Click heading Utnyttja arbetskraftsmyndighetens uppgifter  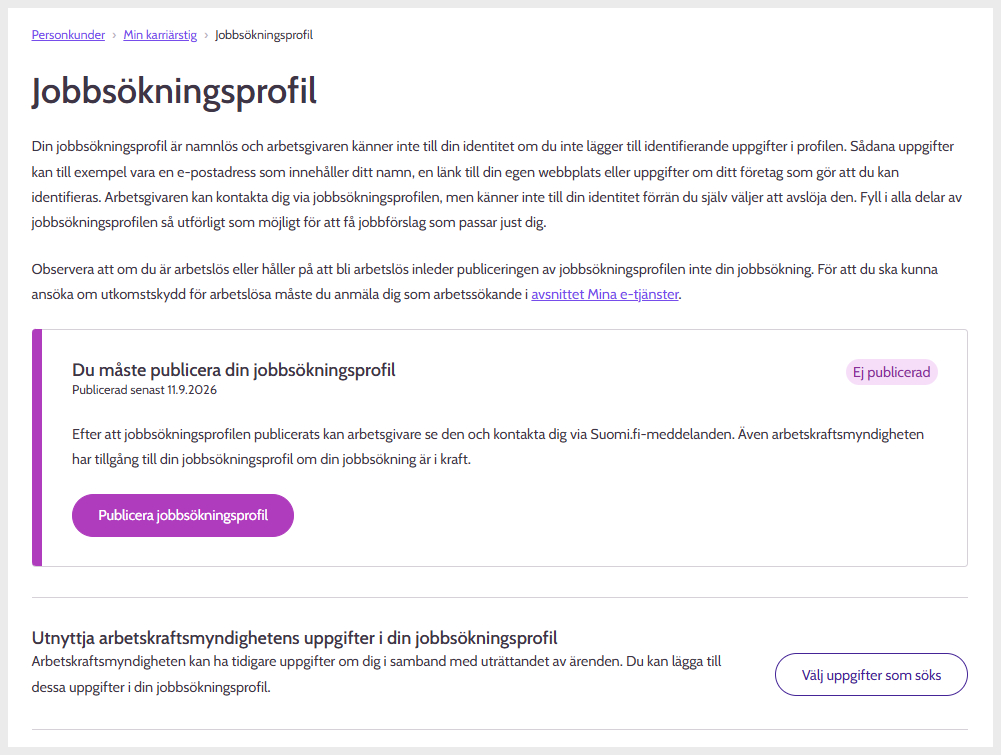pyautogui.click(x=294, y=638)
